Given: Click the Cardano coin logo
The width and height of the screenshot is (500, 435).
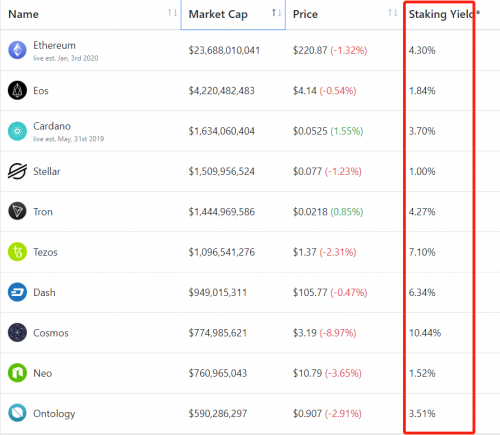Looking at the screenshot, I should click(x=17, y=131).
